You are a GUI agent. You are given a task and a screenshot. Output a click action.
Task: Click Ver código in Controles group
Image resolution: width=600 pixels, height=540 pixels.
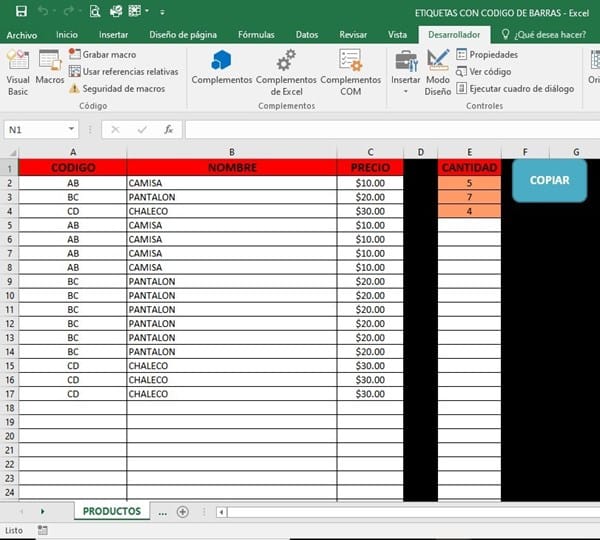point(489,72)
